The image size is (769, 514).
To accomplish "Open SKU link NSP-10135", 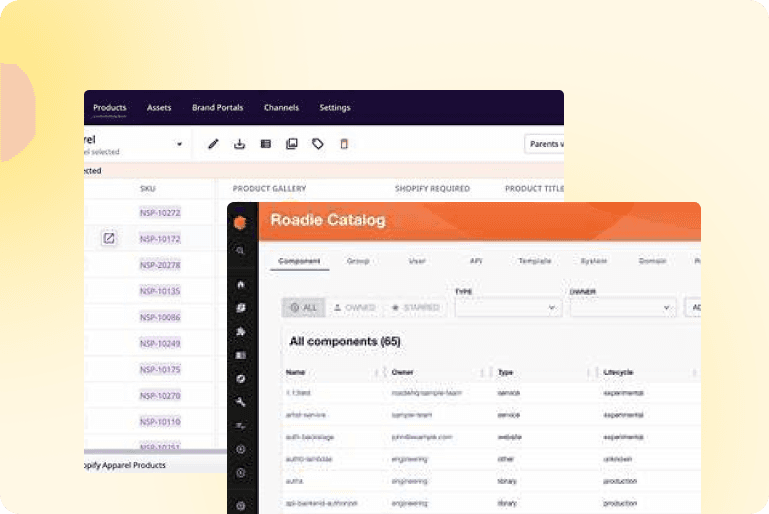I will (160, 291).
